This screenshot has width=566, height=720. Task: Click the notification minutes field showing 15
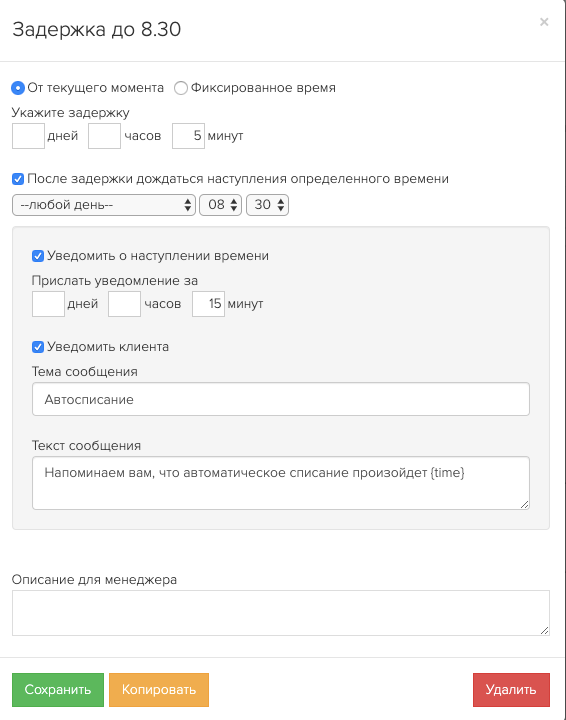[208, 304]
